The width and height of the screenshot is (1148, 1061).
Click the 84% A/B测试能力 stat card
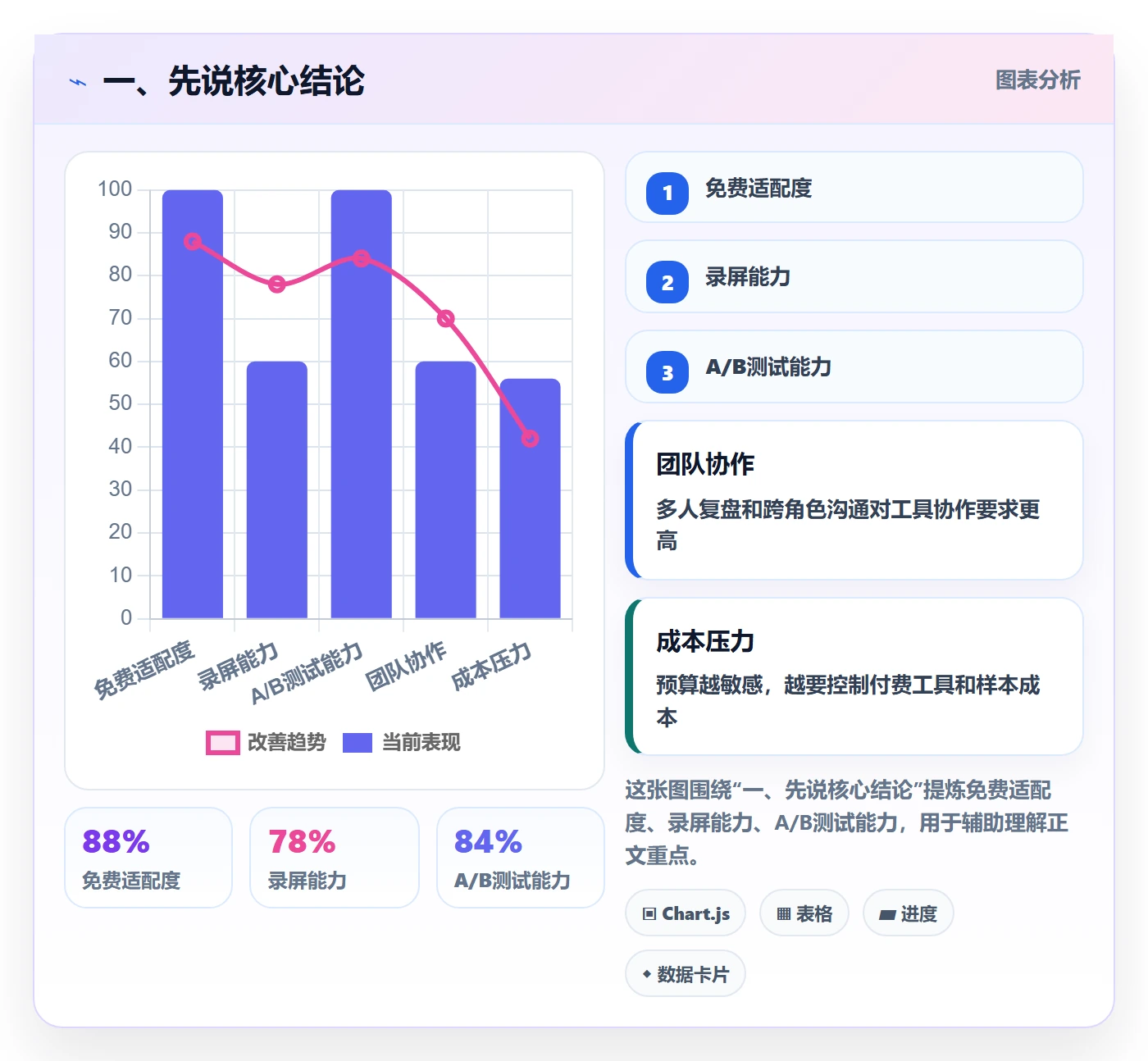coord(521,858)
